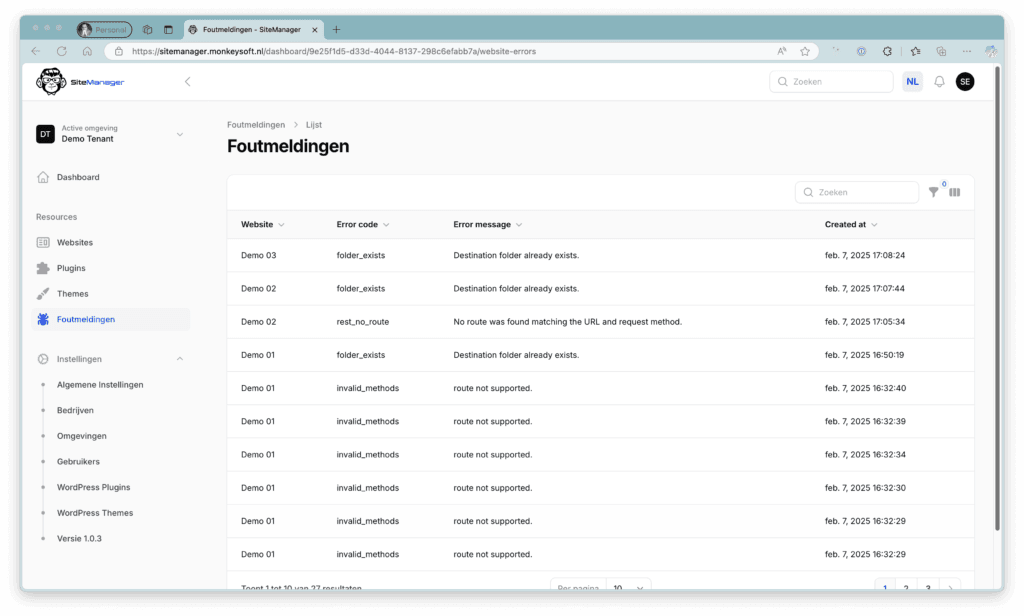Viewport: 1024px width, 616px height.
Task: Click the Zoeken search field above the table
Action: click(856, 191)
